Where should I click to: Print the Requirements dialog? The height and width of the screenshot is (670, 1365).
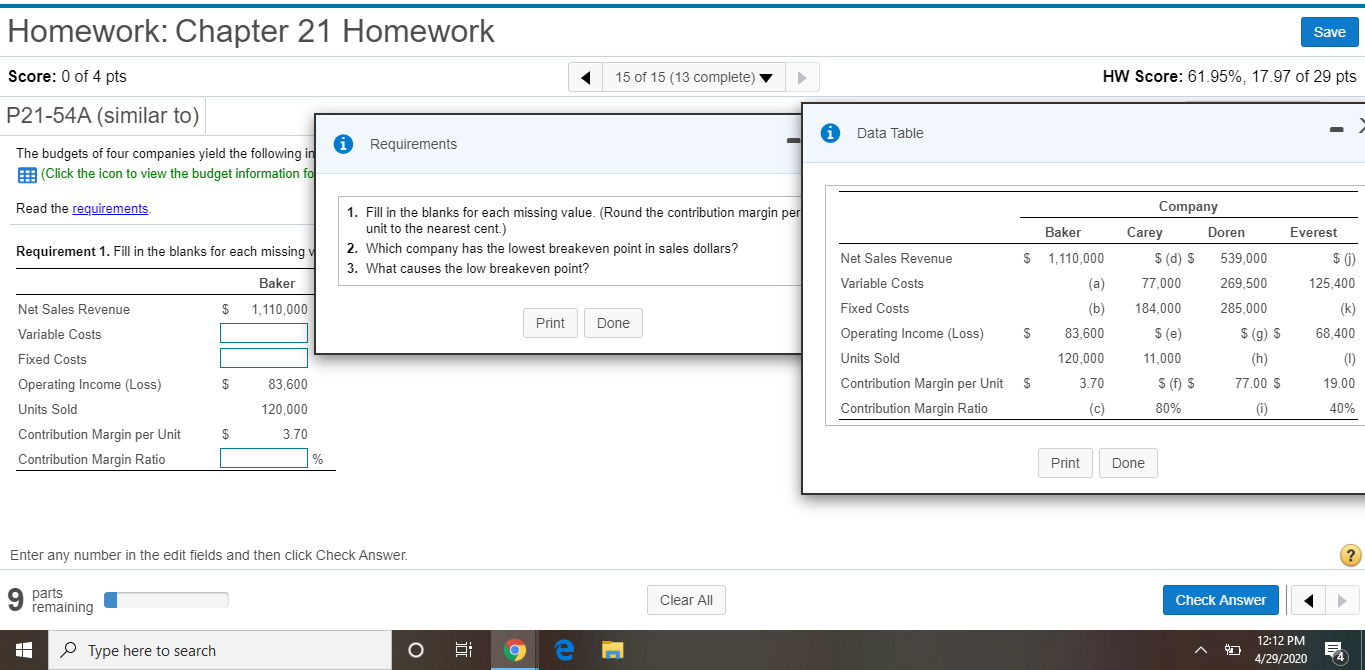coord(550,322)
